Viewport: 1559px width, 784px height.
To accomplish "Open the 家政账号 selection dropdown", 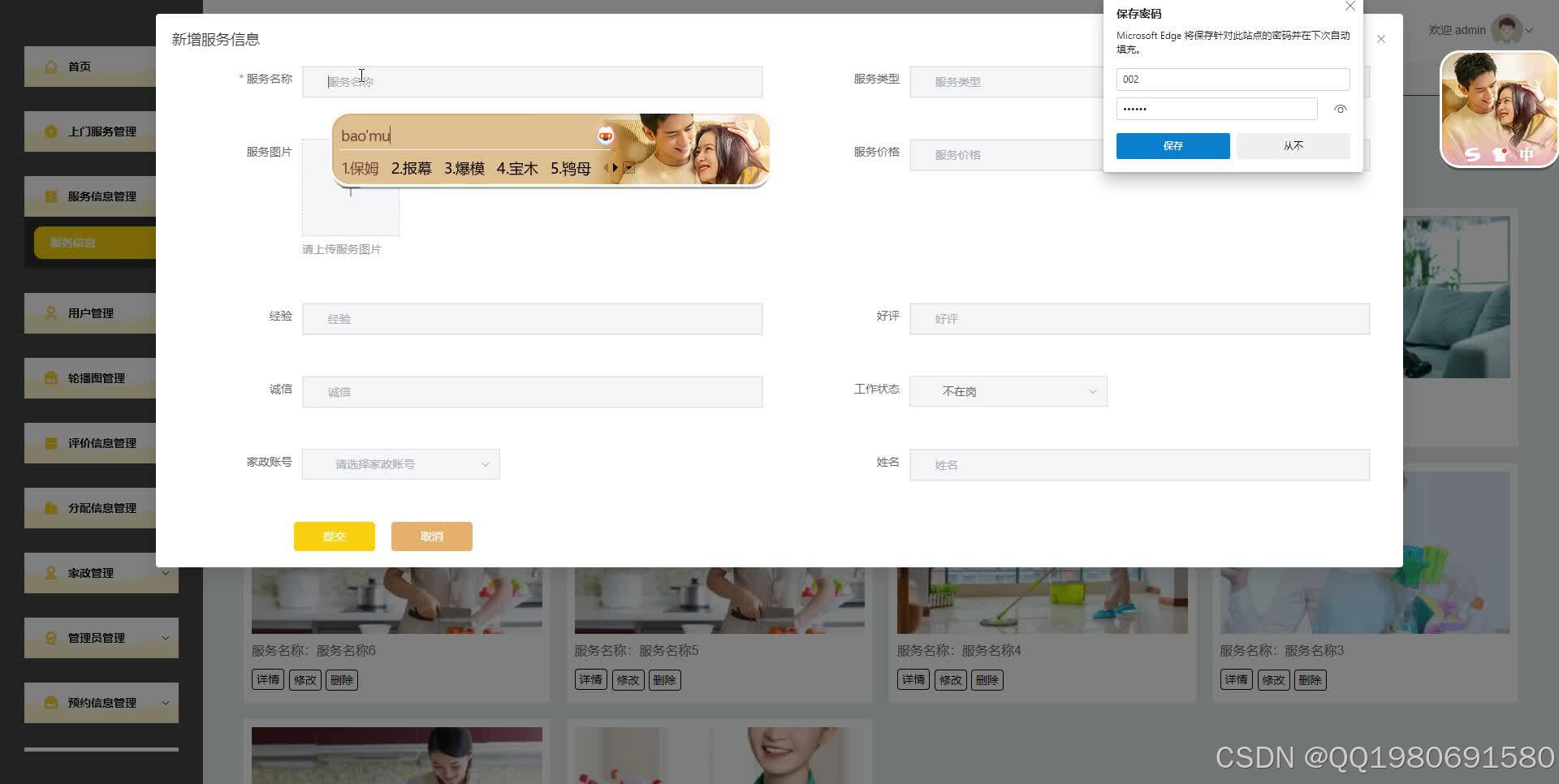I will point(401,464).
